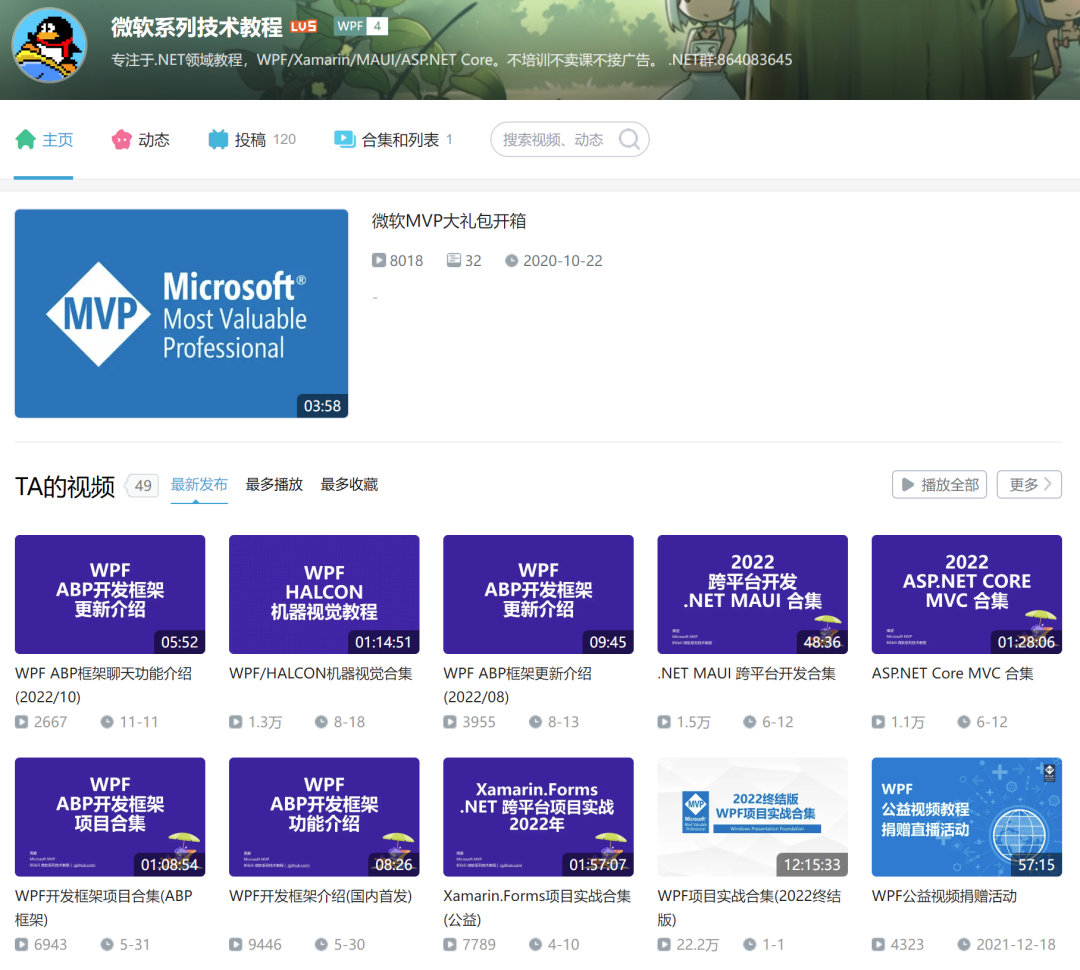The width and height of the screenshot is (1080, 970).
Task: Click the penguin profile avatar
Action: [50, 45]
